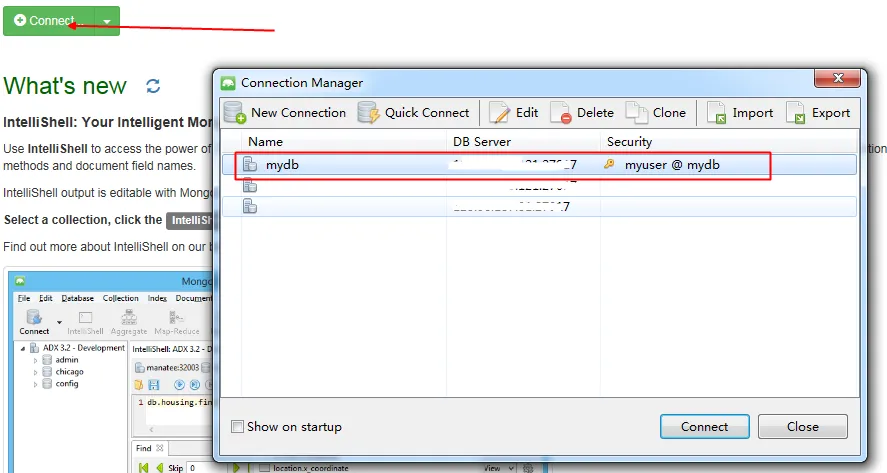Open Index menu in embedded MongoChef screenshot
This screenshot has height=473, width=887.
(x=157, y=298)
